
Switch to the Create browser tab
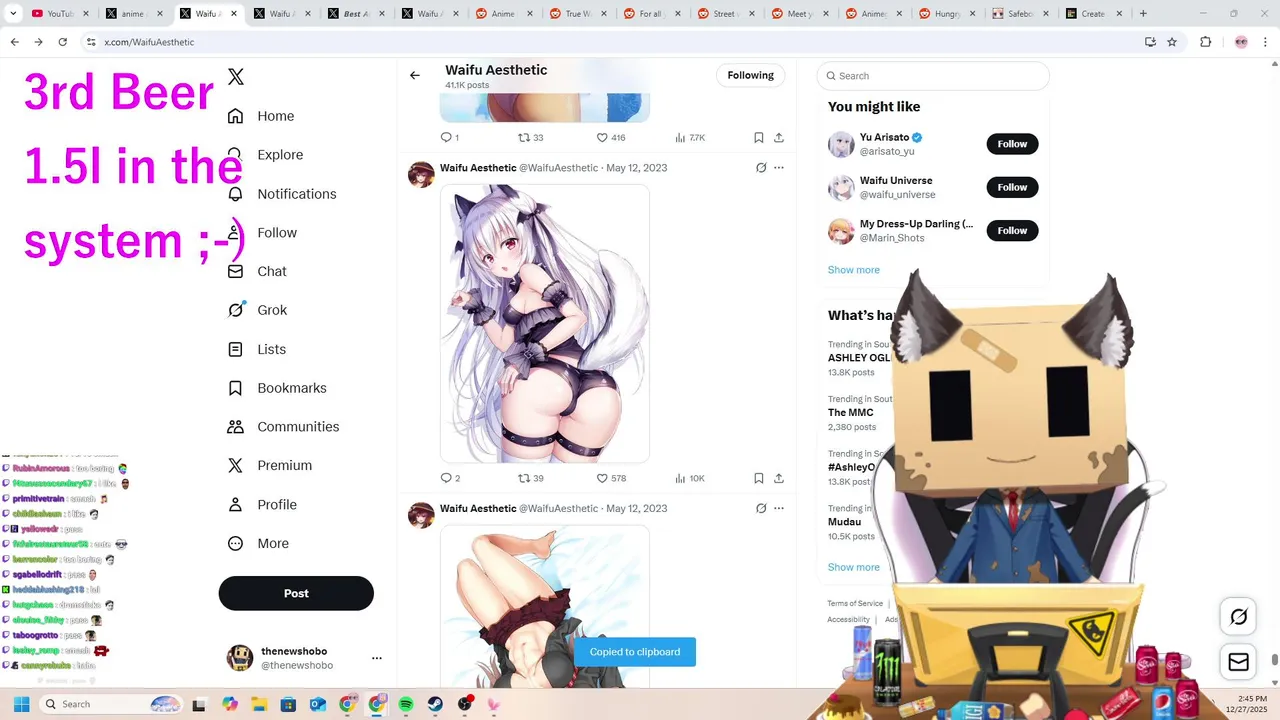(1093, 14)
